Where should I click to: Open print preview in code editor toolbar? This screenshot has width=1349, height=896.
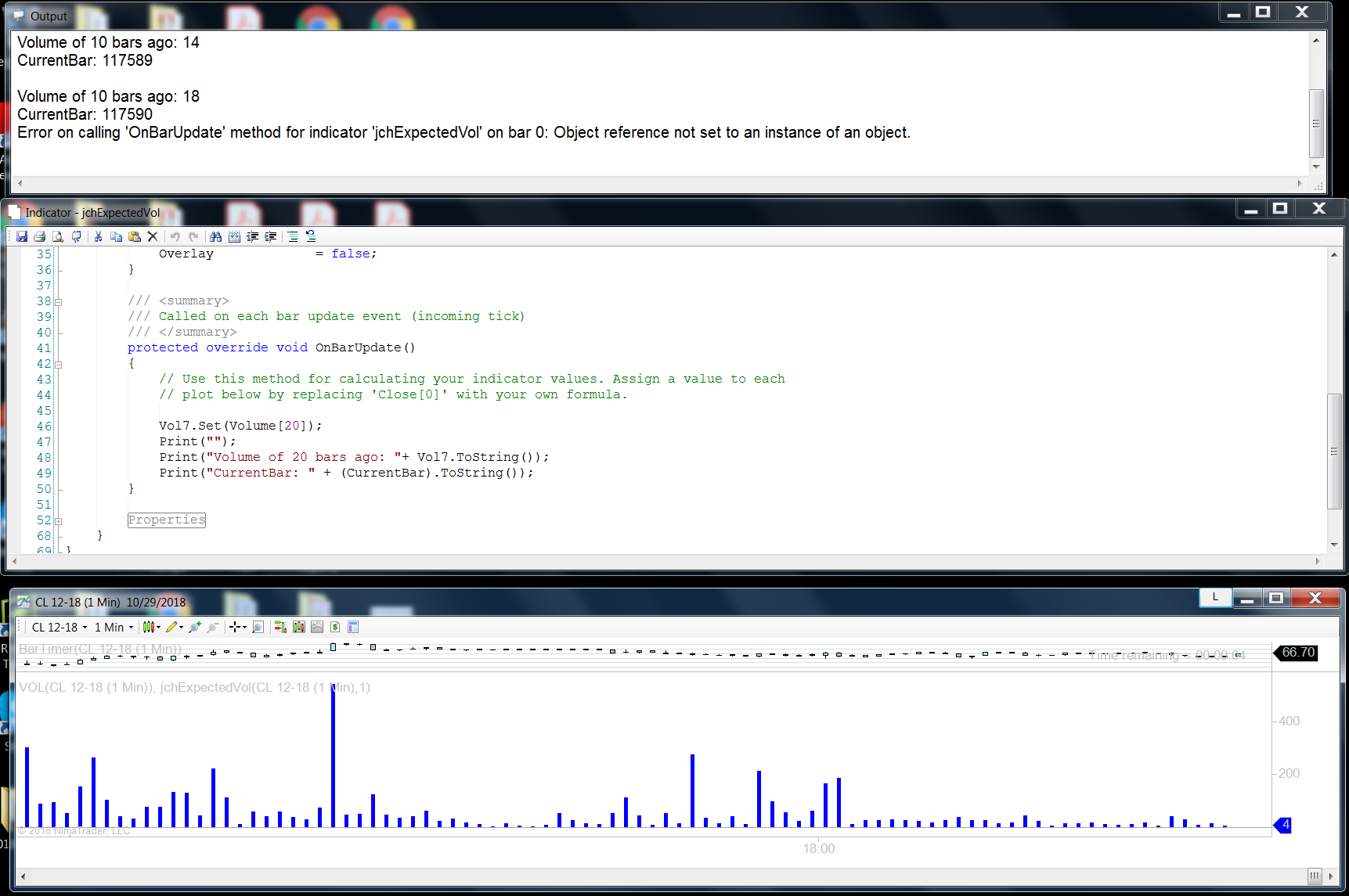tap(58, 236)
